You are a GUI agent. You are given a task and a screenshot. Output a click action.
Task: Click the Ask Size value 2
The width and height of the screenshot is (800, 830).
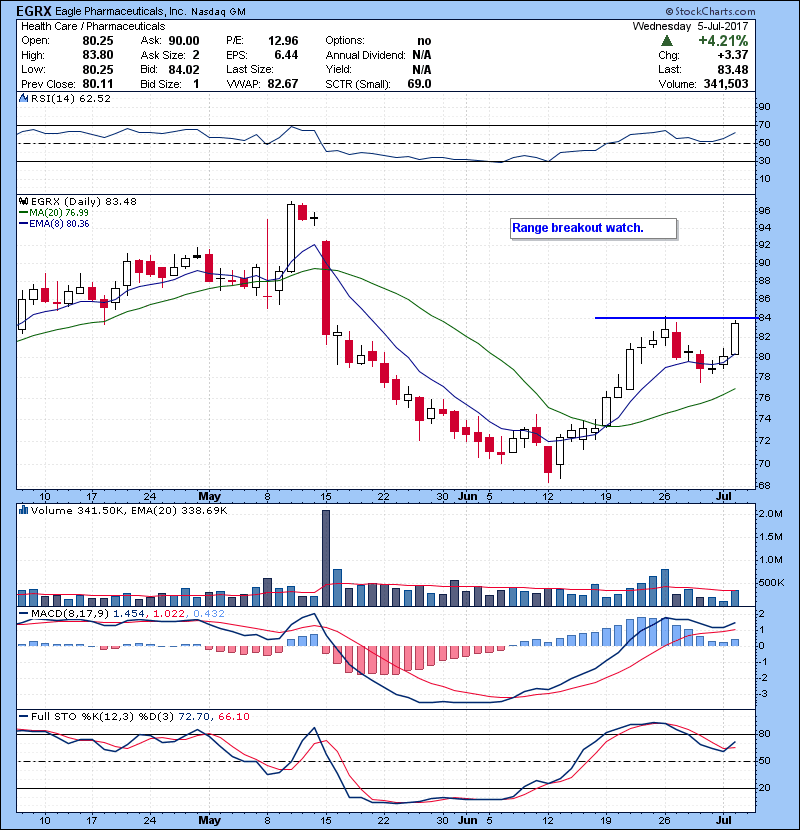[x=196, y=55]
